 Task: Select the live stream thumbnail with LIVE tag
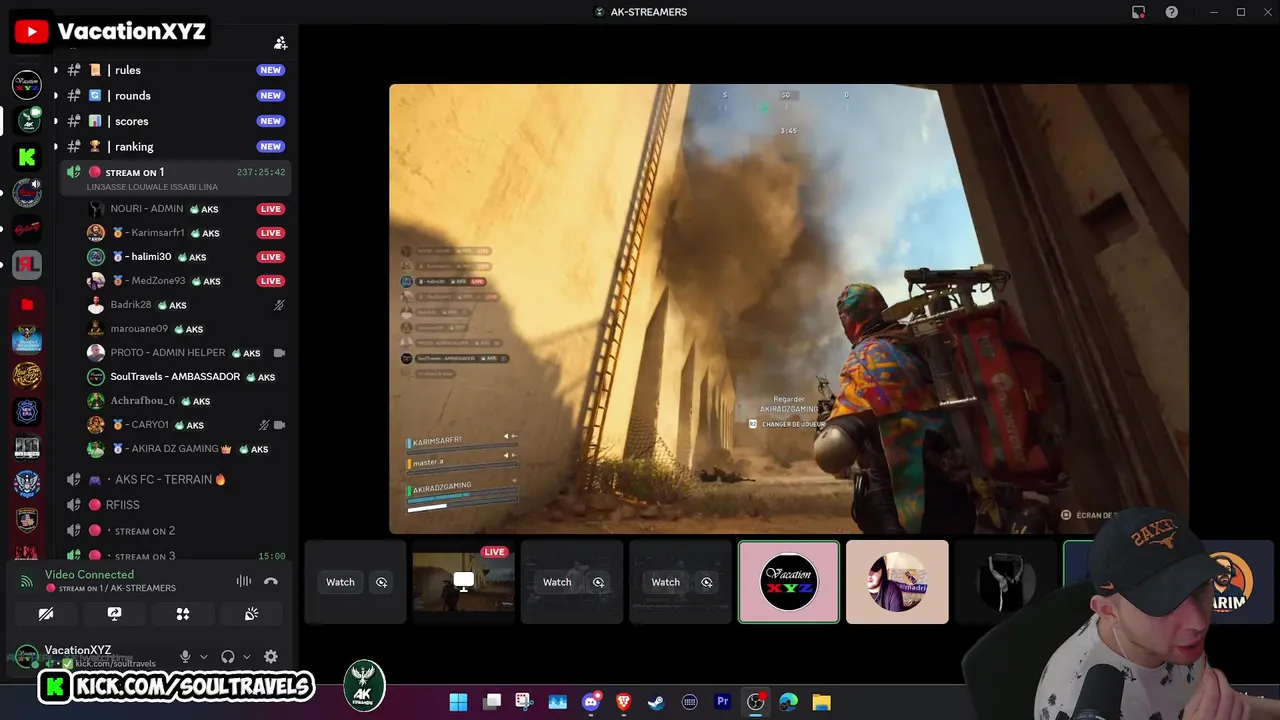click(463, 582)
